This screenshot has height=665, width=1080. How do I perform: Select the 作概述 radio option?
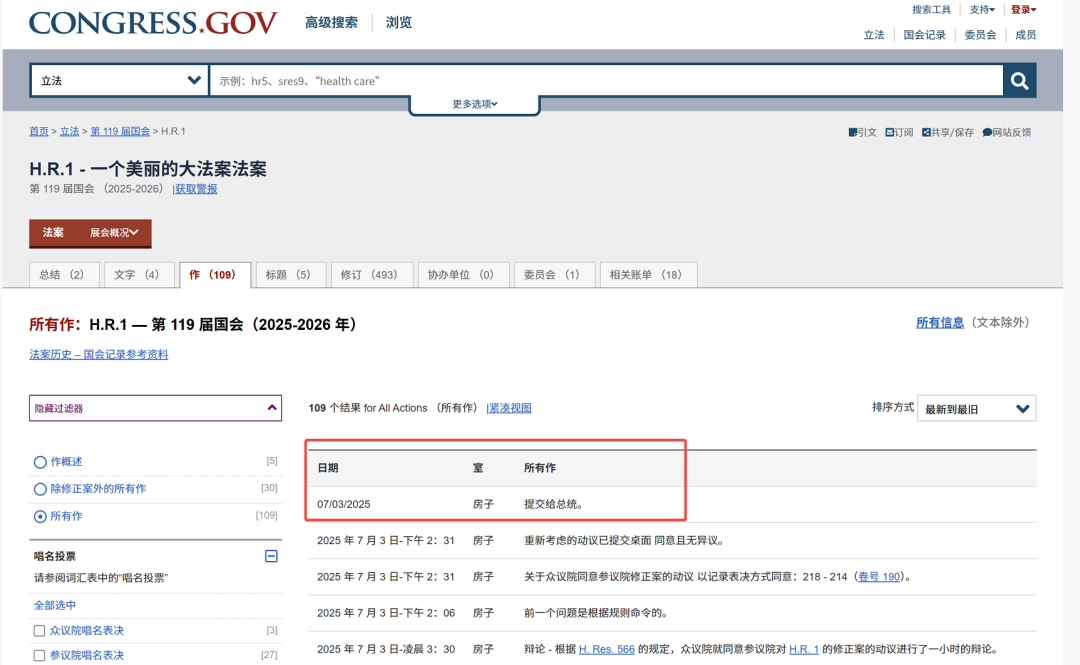coord(40,462)
